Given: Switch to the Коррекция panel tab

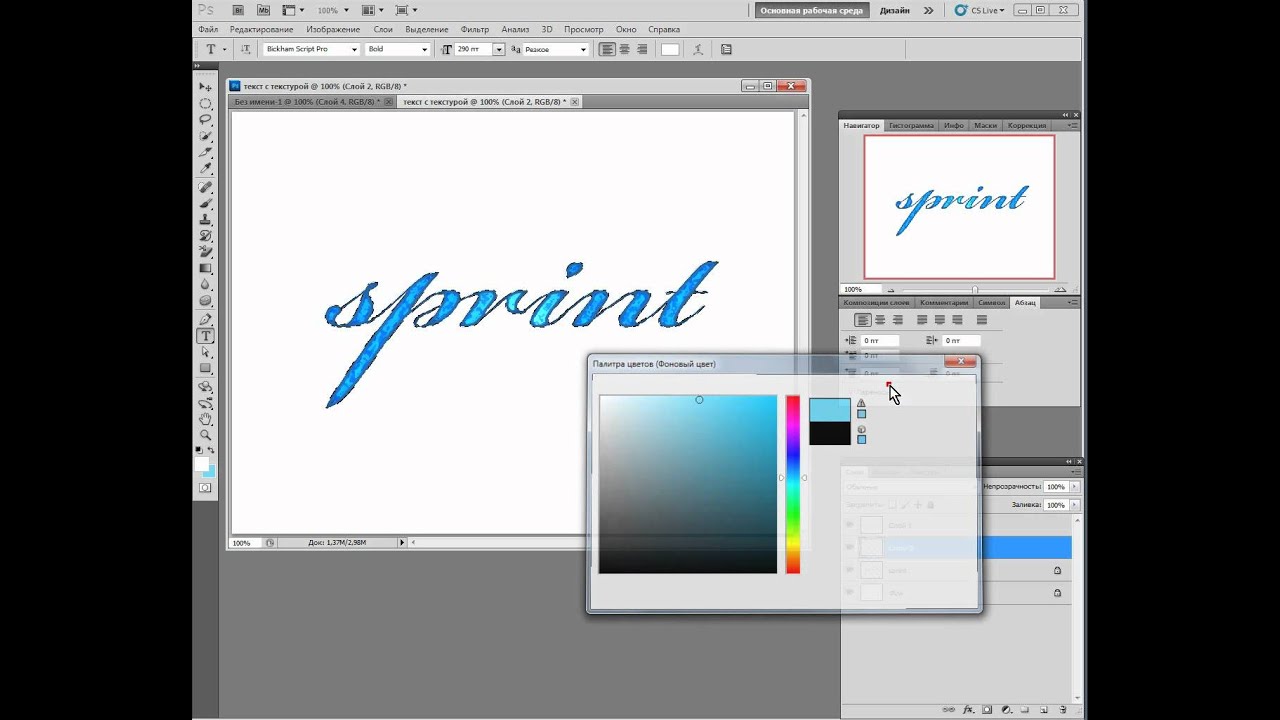Looking at the screenshot, I should coord(1027,125).
